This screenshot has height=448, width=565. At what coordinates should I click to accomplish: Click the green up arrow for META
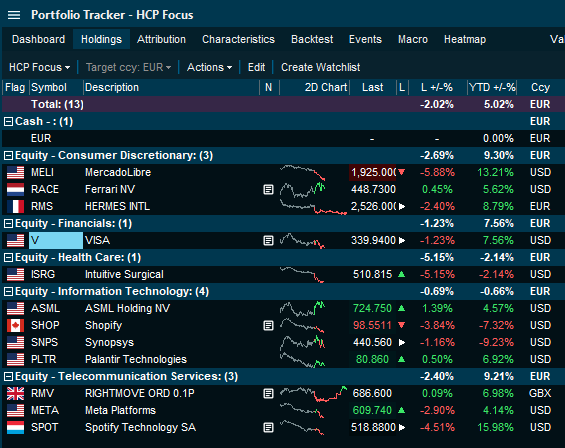tap(401, 410)
